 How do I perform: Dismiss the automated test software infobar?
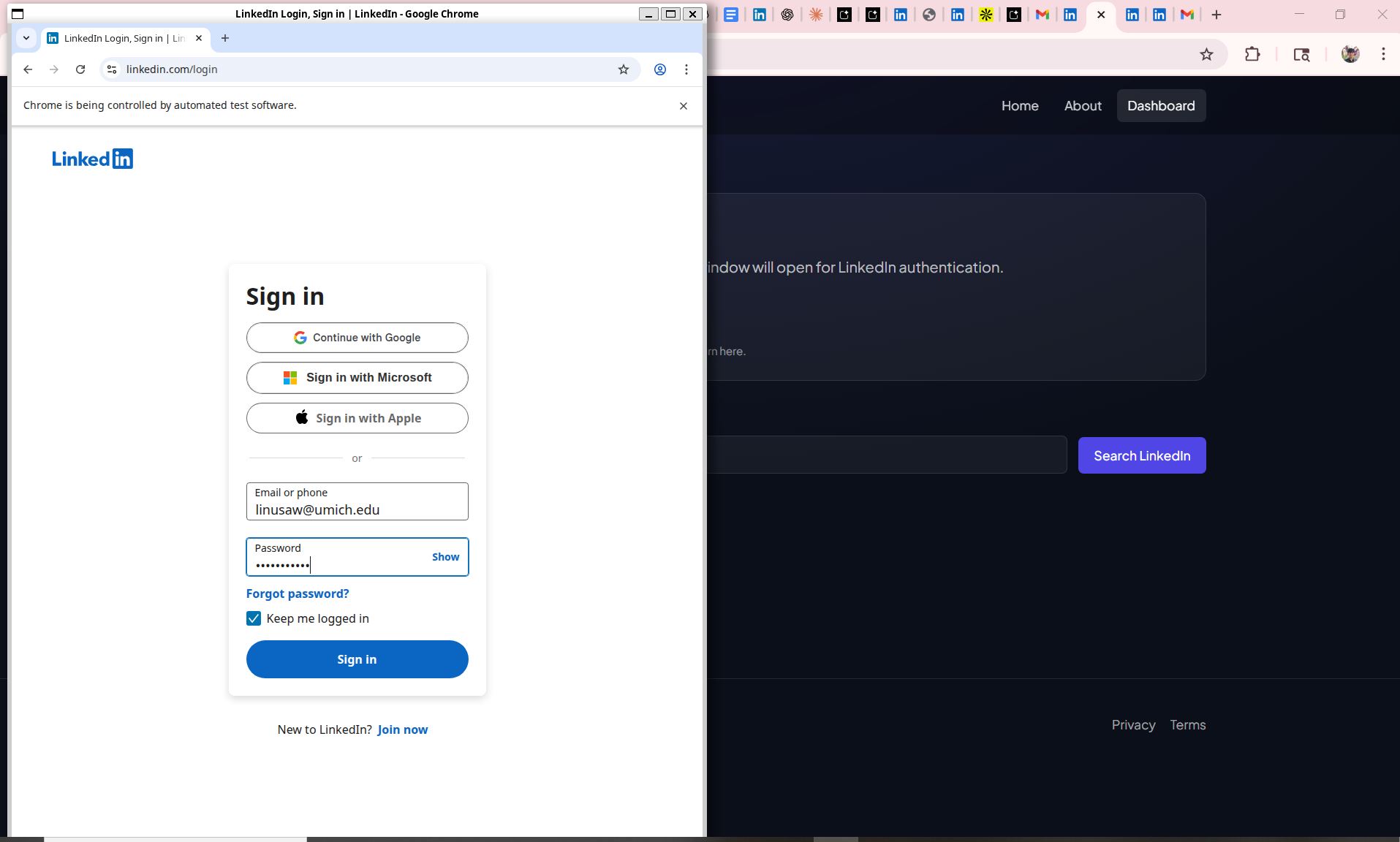(x=684, y=106)
